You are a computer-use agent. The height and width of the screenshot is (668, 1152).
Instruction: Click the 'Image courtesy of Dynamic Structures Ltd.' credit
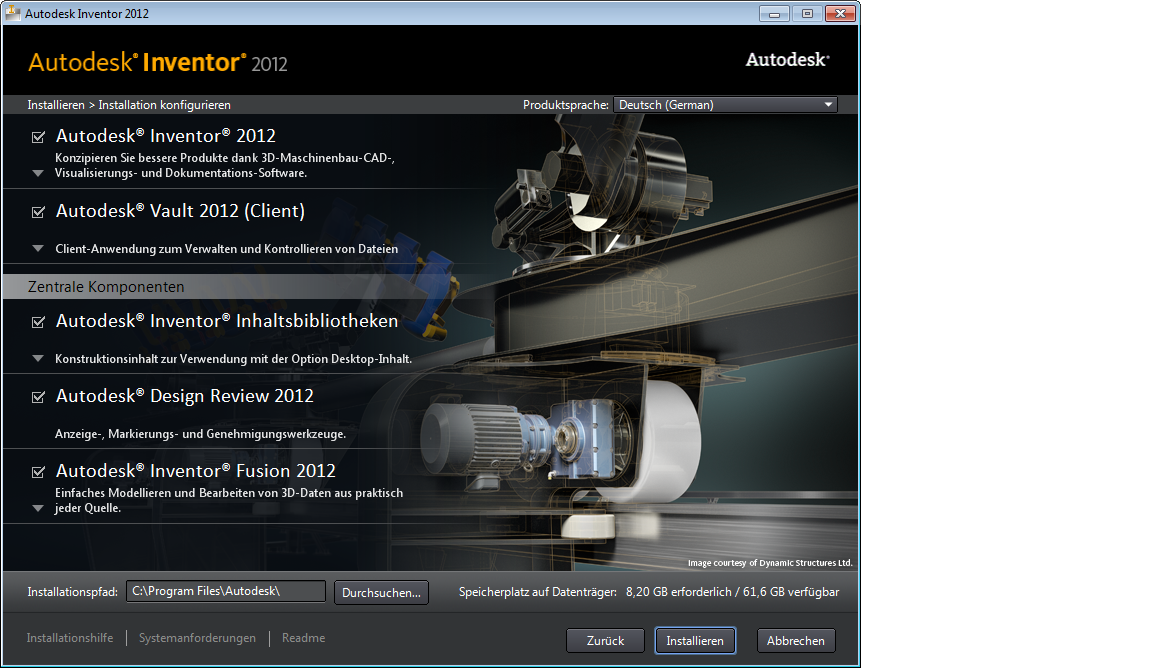click(x=770, y=563)
